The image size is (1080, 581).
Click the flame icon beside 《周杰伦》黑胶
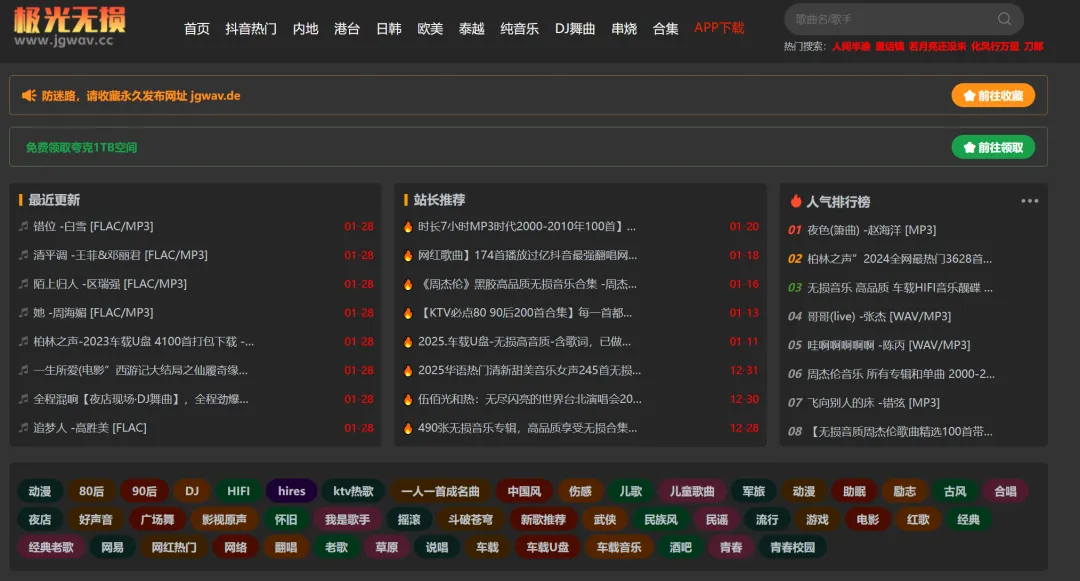click(408, 284)
